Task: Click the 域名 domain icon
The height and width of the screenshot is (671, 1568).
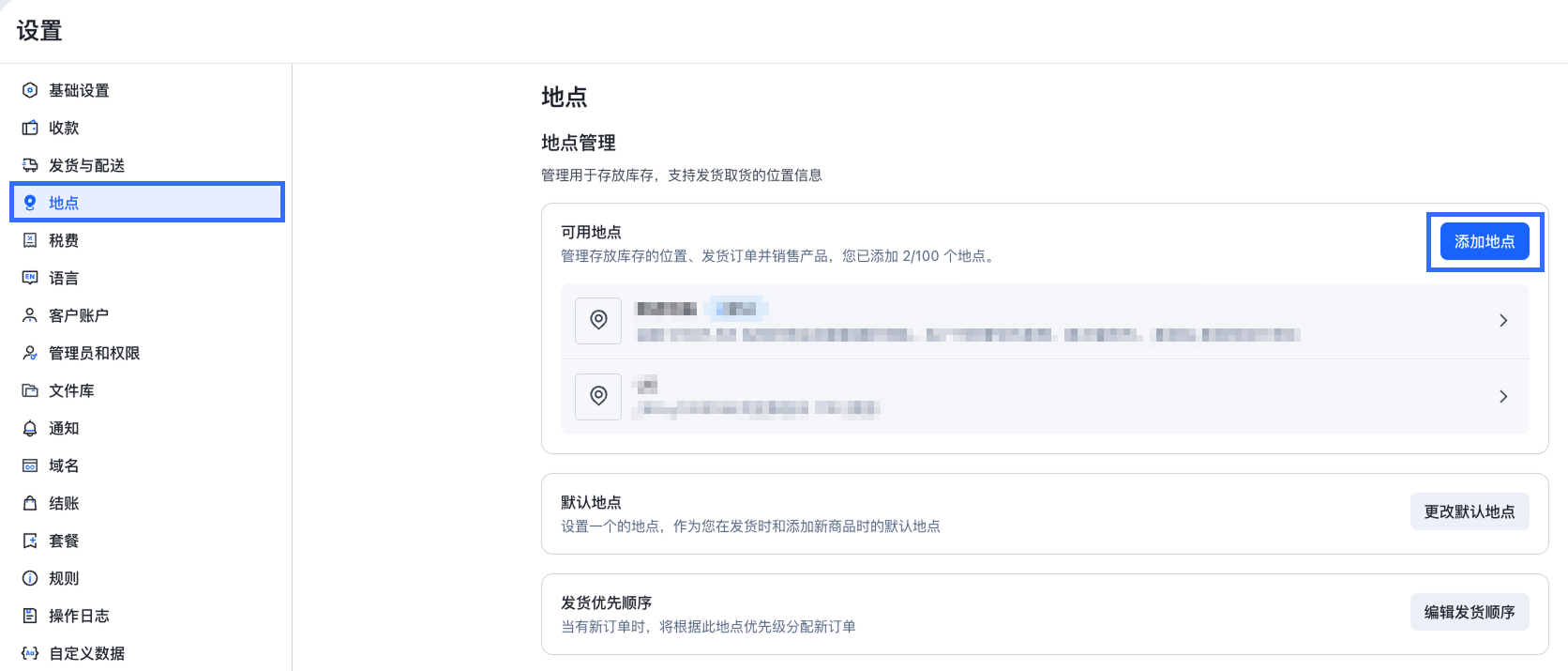Action: [30, 465]
